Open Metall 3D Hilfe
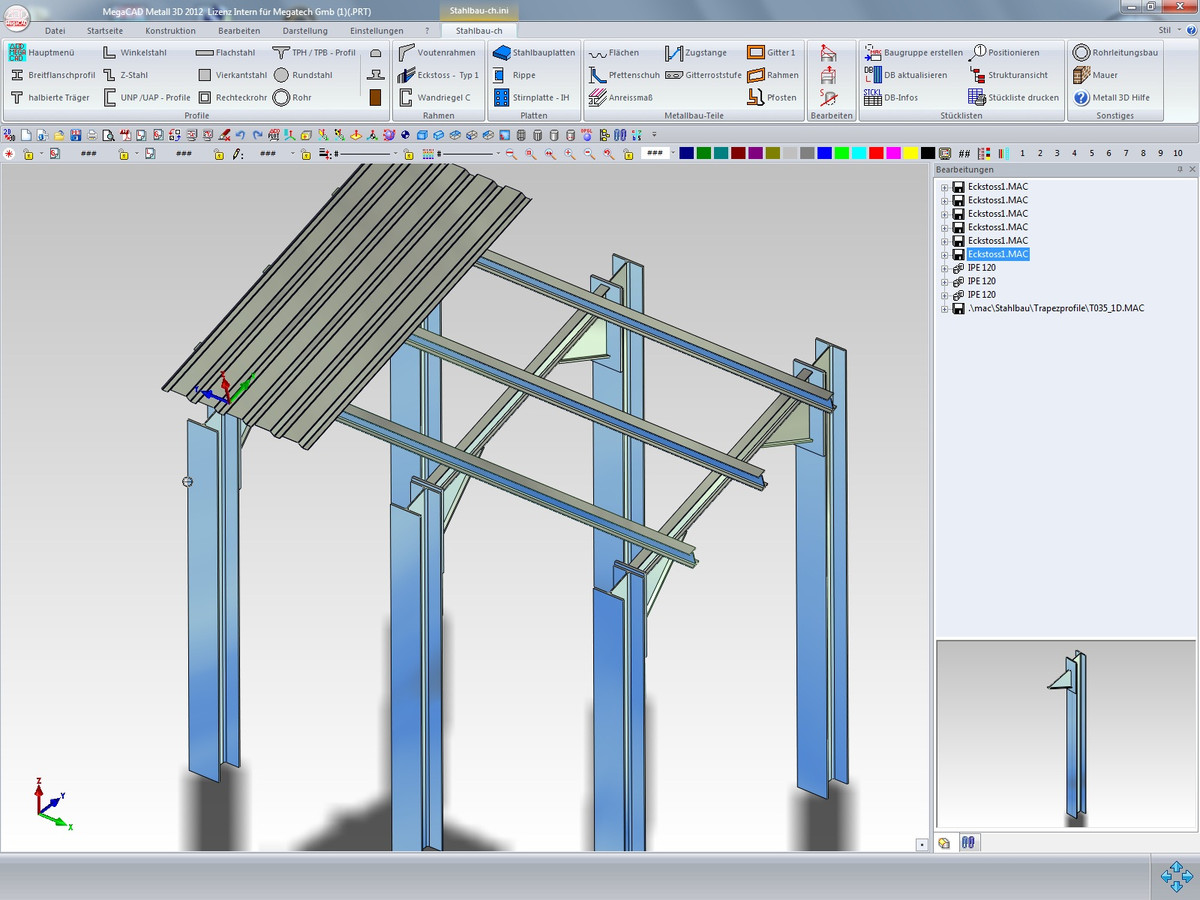 click(1111, 98)
